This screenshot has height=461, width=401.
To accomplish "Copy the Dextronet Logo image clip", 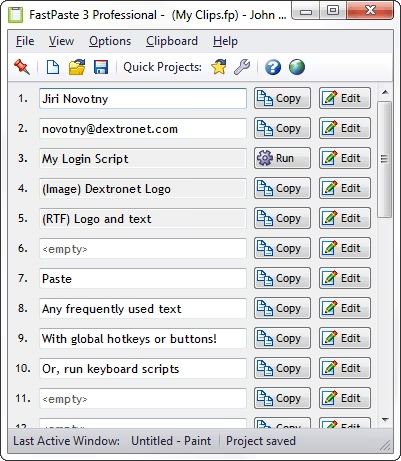I will (x=282, y=188).
